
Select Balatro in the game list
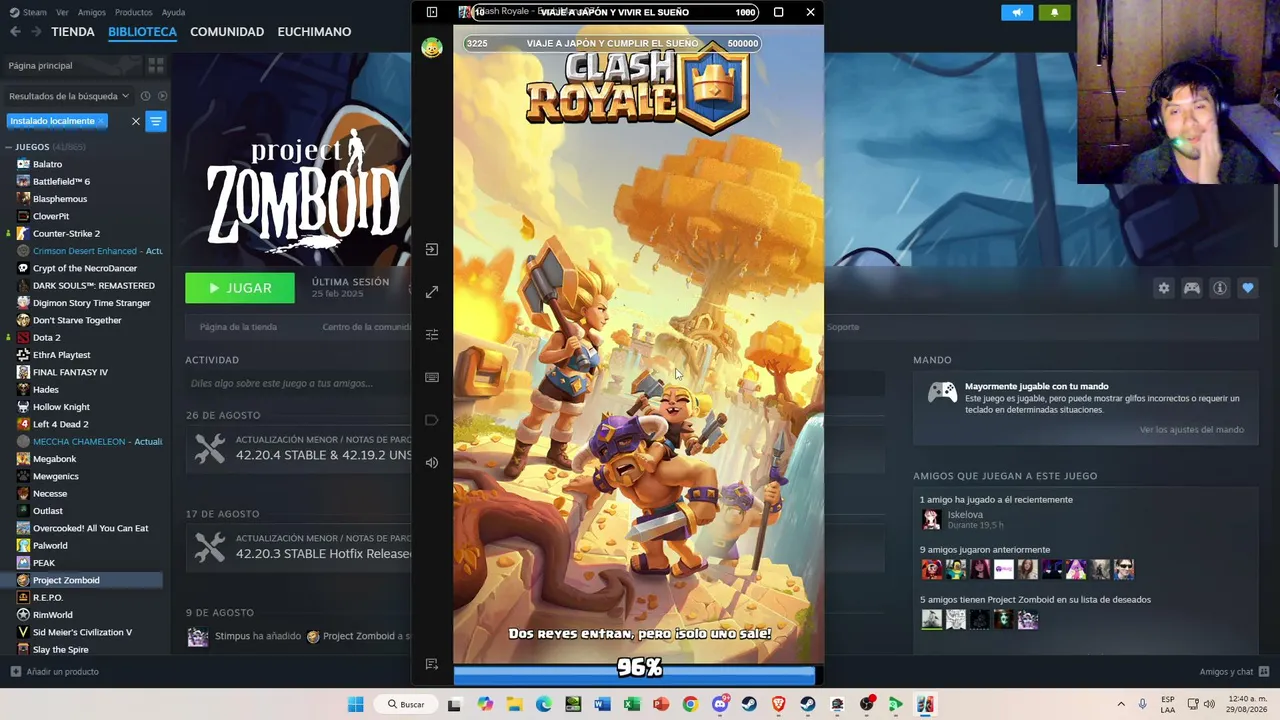[47, 164]
